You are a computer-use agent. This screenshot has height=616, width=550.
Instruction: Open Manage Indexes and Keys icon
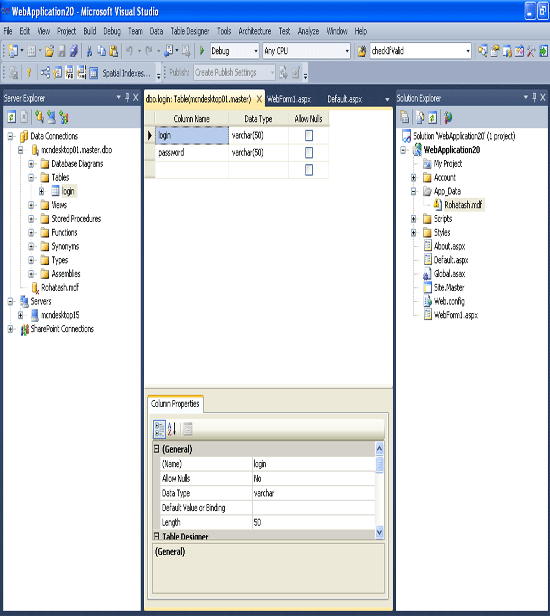57,73
